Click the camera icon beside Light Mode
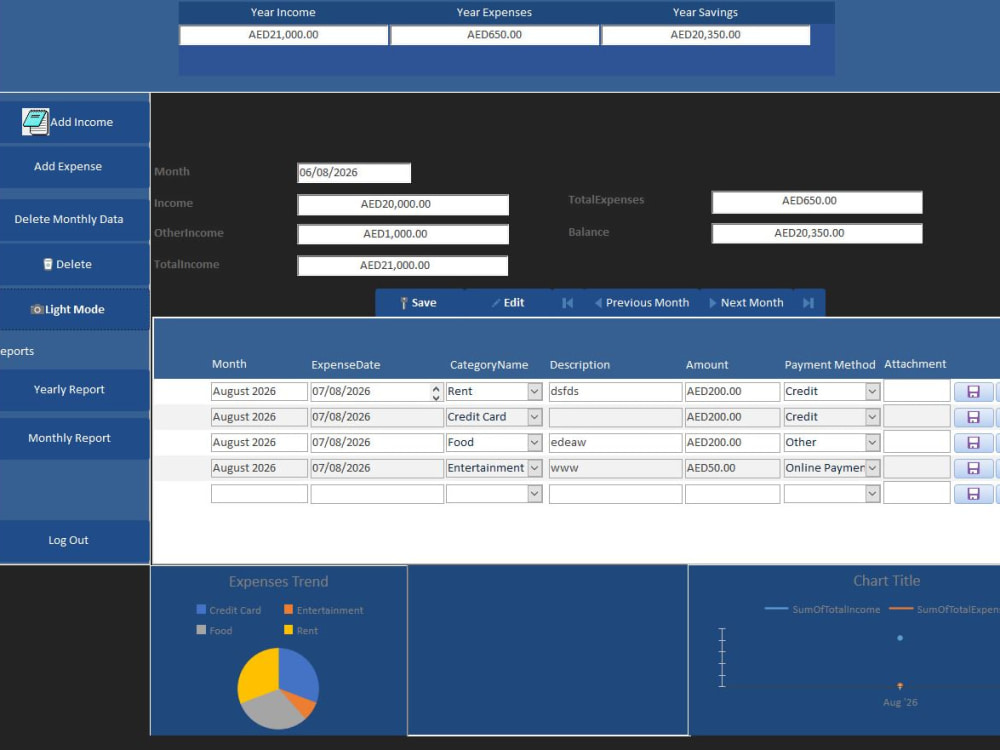The width and height of the screenshot is (1000, 750). [37, 309]
